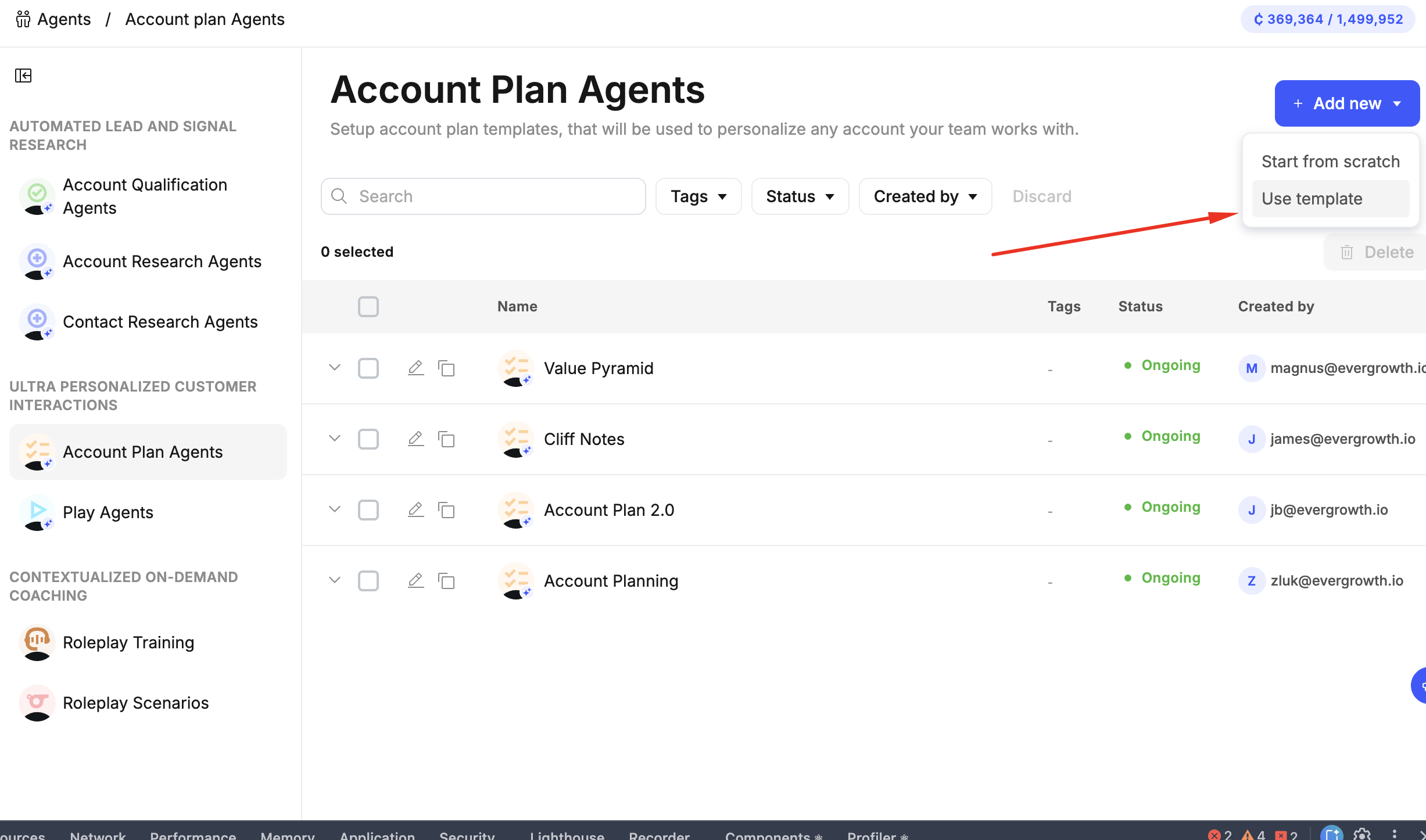The height and width of the screenshot is (840, 1426).
Task: Click the copy icon for Account Planning
Action: [446, 581]
